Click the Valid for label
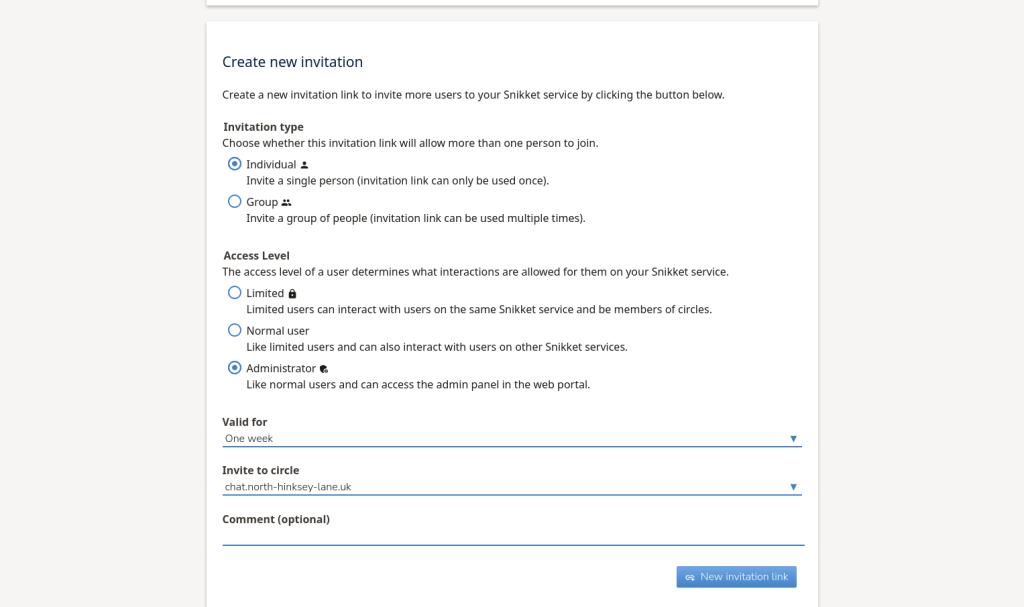 (245, 422)
